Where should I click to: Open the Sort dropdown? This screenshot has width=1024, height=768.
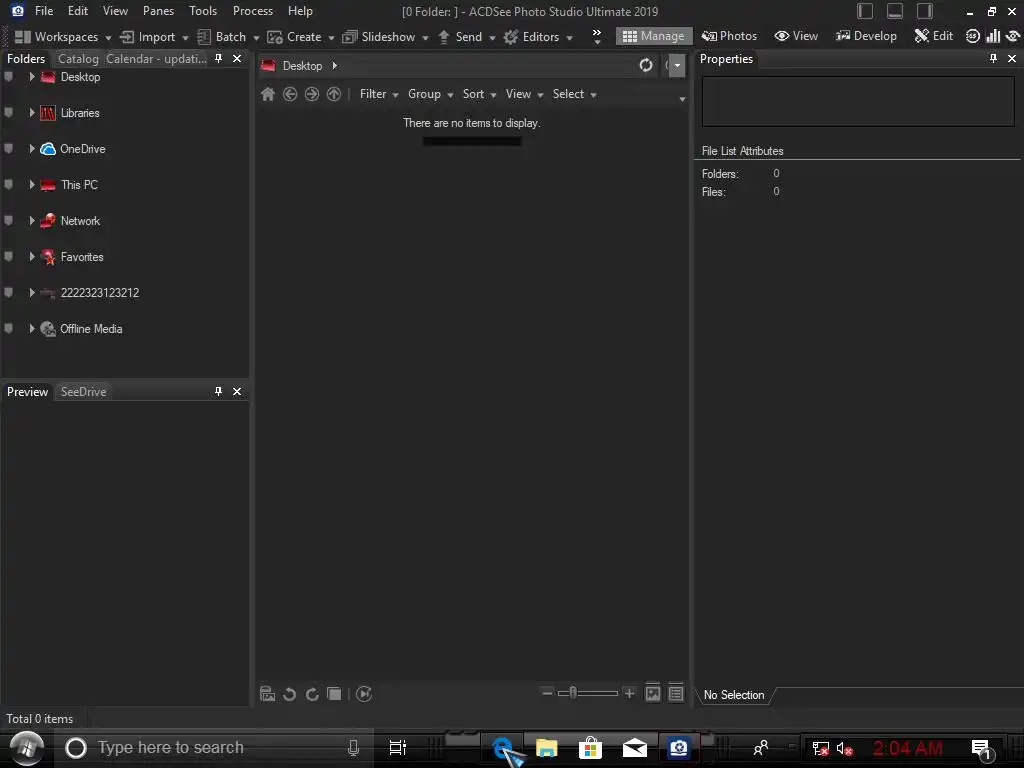[x=479, y=94]
